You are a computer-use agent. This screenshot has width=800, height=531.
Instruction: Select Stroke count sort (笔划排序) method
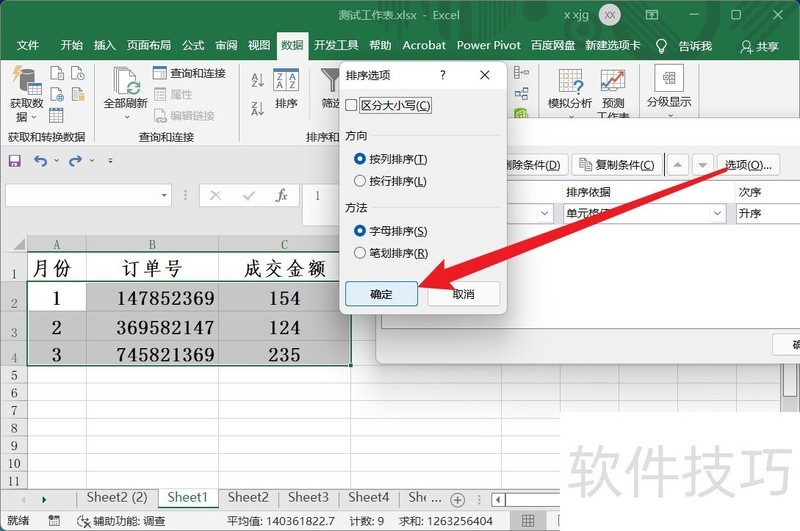360,253
